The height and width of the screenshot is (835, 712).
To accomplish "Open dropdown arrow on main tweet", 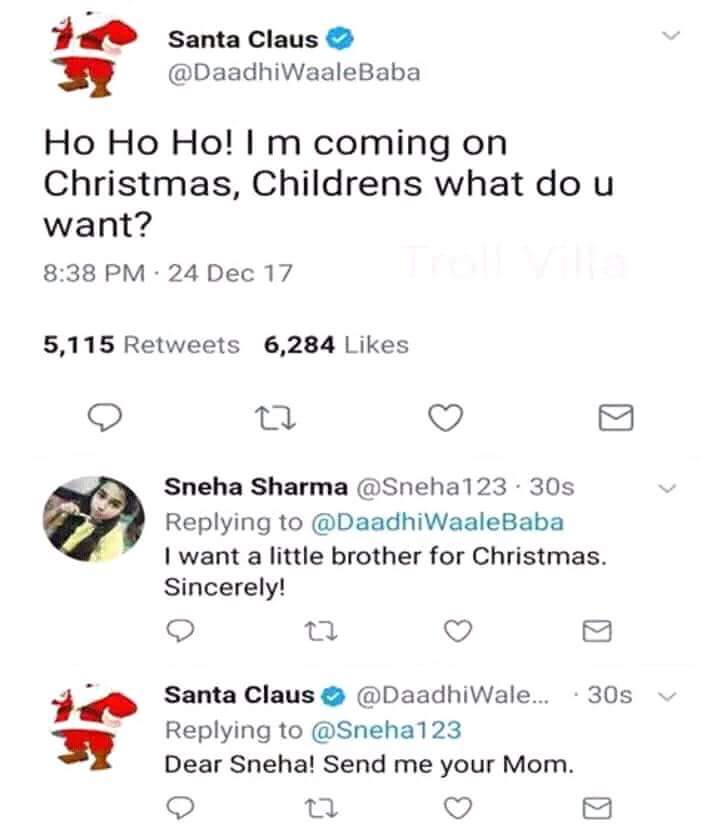I will pyautogui.click(x=672, y=36).
